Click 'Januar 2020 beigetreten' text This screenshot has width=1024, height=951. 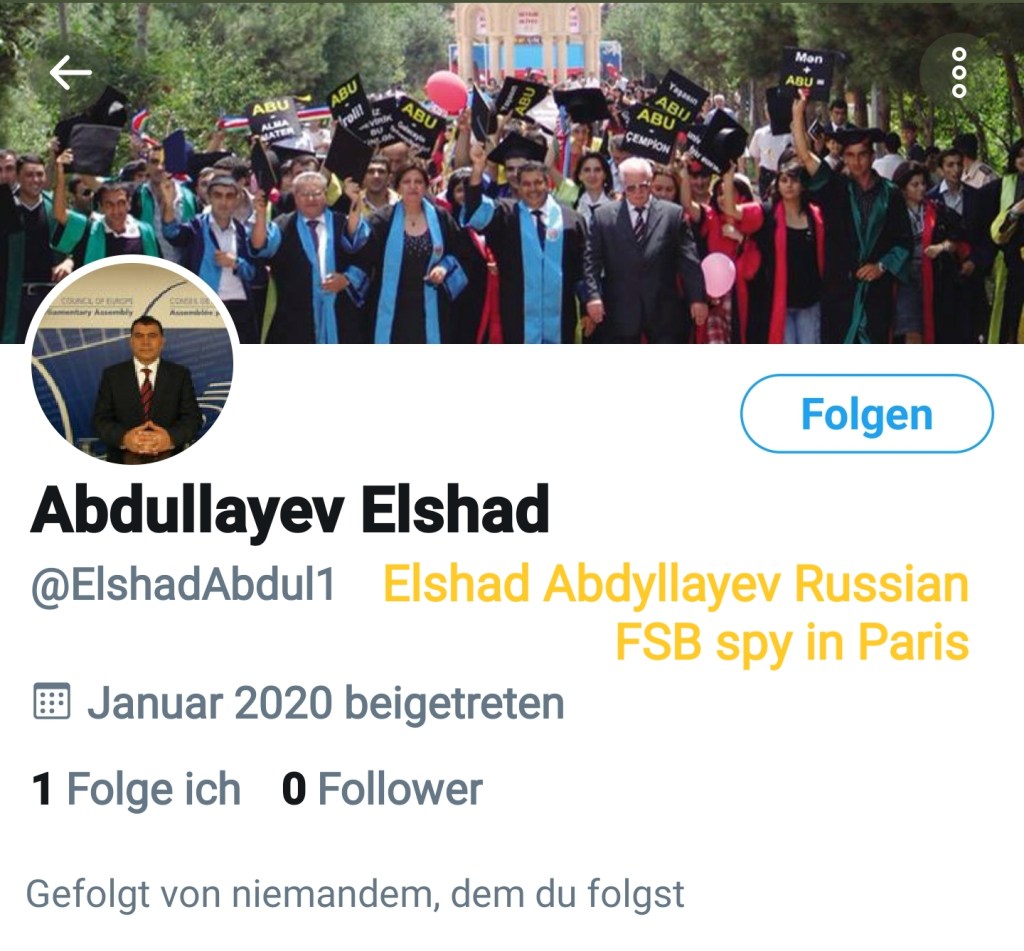pyautogui.click(x=326, y=703)
